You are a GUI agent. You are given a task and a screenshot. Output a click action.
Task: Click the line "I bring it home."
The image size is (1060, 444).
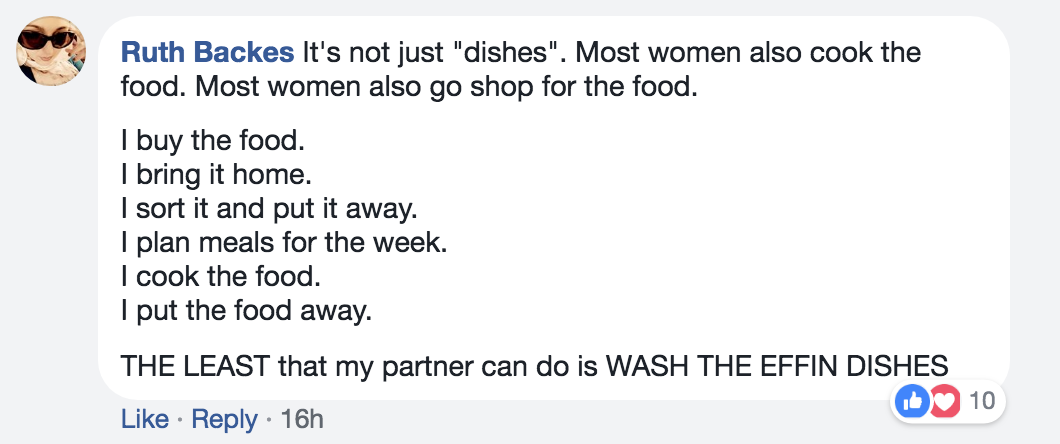coord(217,175)
